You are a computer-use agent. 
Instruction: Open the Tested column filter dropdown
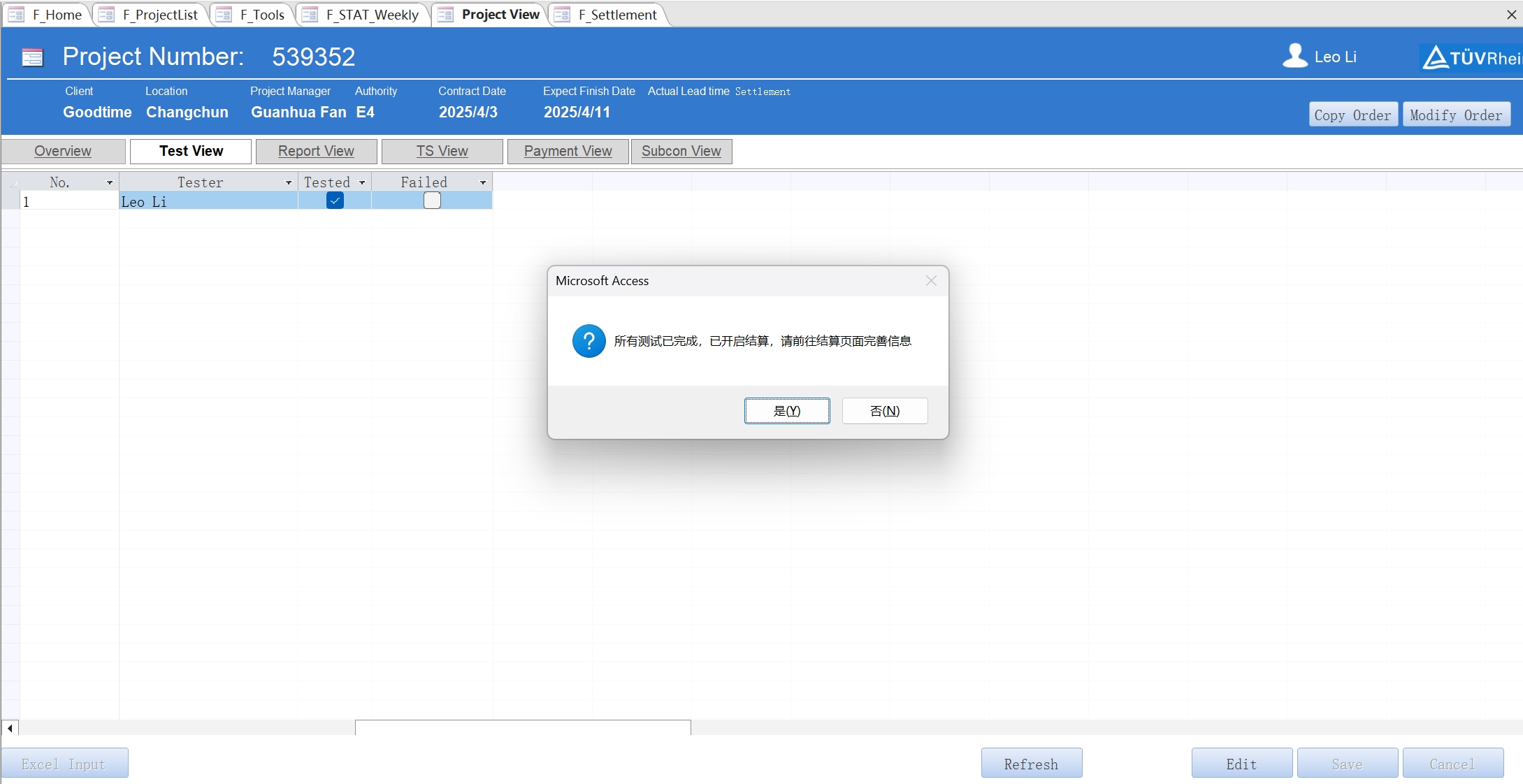click(362, 182)
